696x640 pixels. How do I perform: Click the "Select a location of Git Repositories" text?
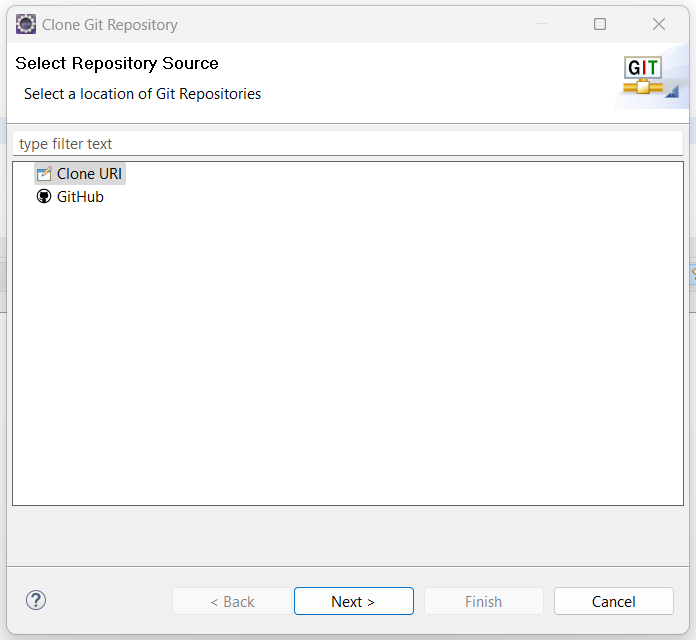142,94
